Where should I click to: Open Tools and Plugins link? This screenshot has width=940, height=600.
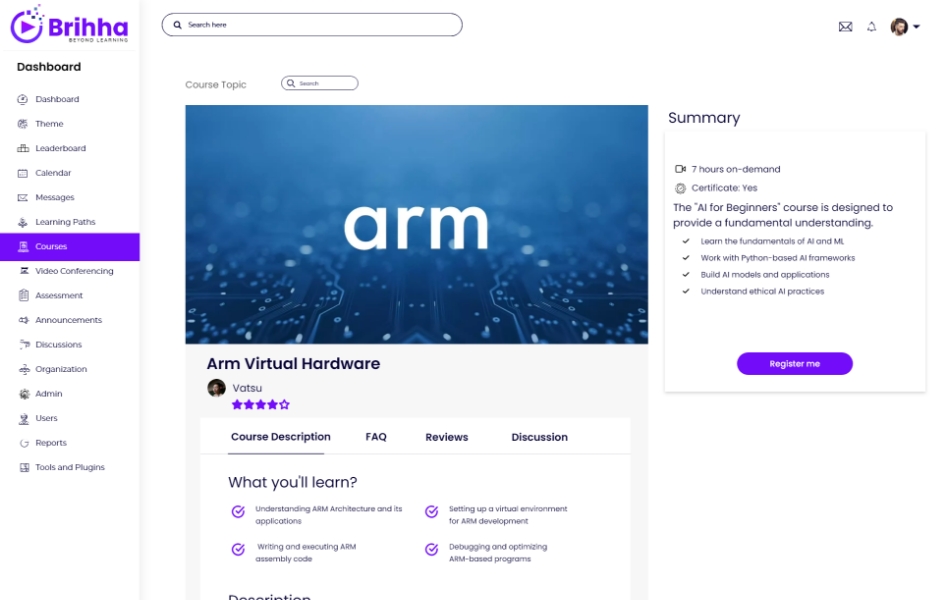point(70,467)
